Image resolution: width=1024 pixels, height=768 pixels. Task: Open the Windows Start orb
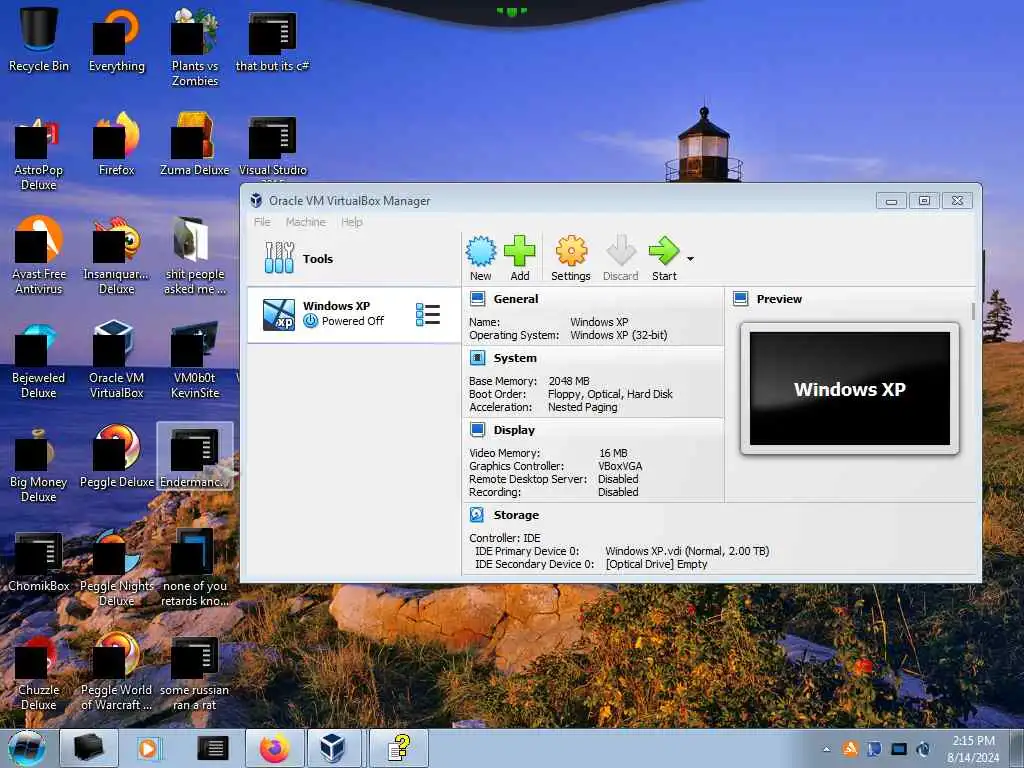click(x=27, y=748)
